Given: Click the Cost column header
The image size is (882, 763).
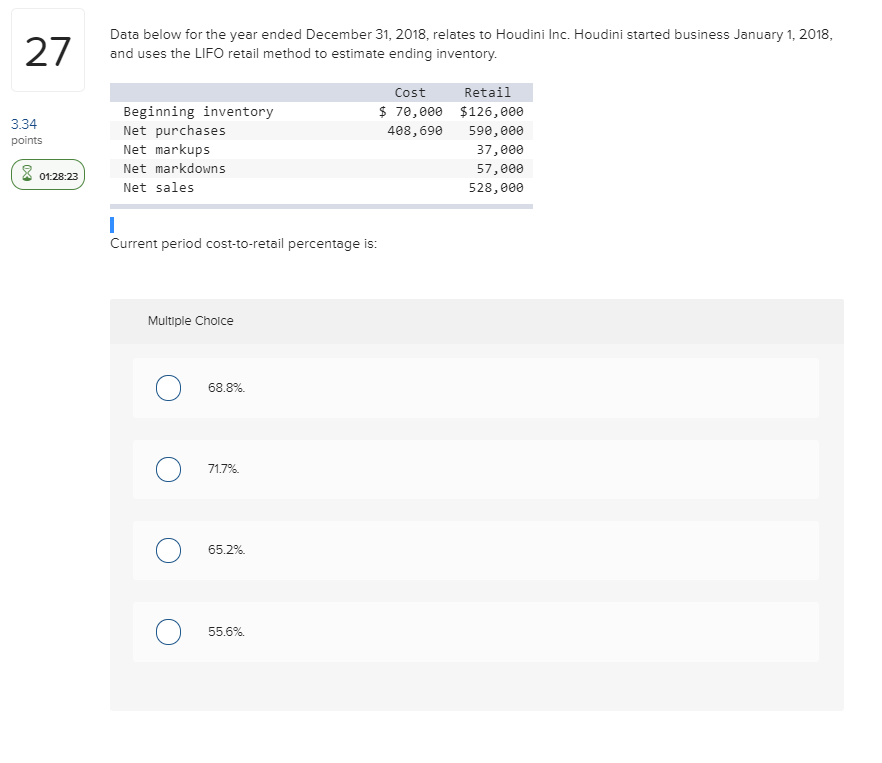Looking at the screenshot, I should coord(410,93).
